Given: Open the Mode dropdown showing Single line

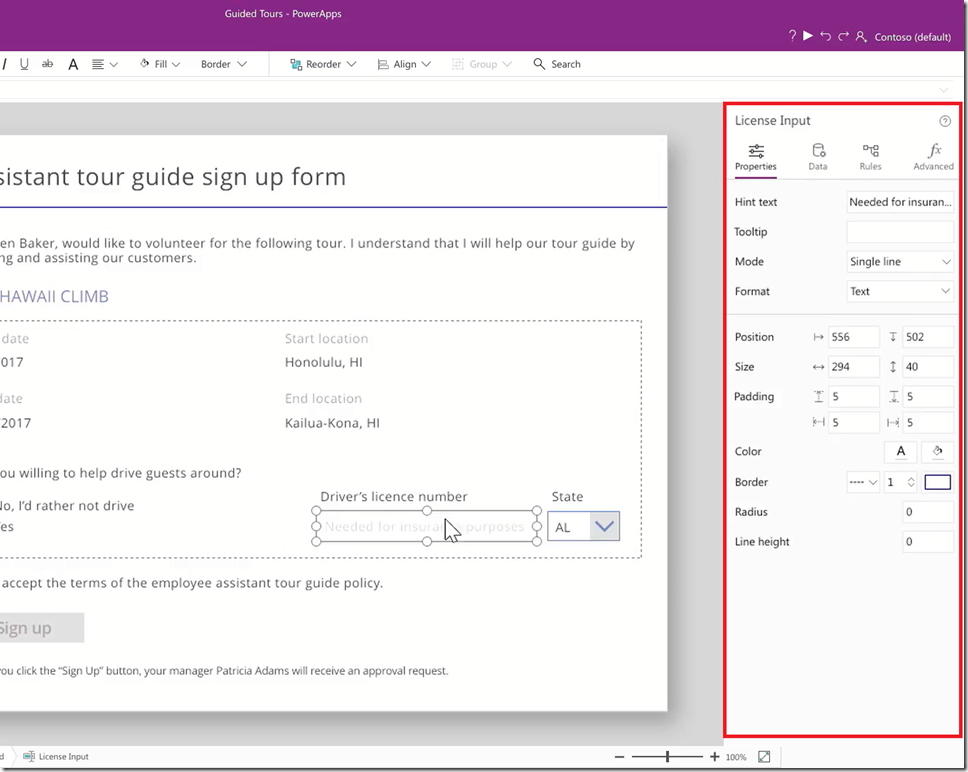Looking at the screenshot, I should pos(899,262).
